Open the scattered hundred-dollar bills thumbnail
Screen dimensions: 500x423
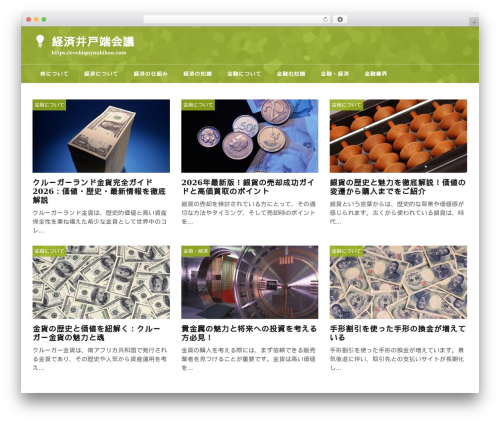point(101,282)
